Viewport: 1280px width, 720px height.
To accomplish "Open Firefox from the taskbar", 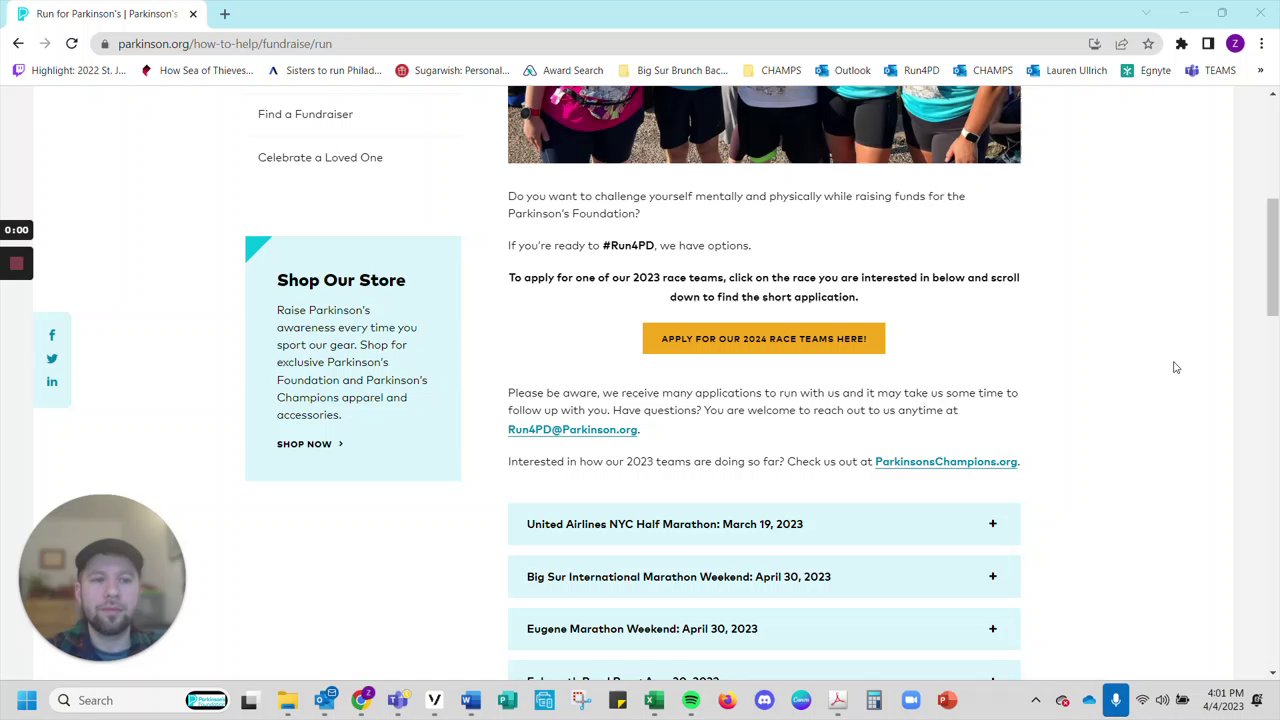I will tap(727, 700).
